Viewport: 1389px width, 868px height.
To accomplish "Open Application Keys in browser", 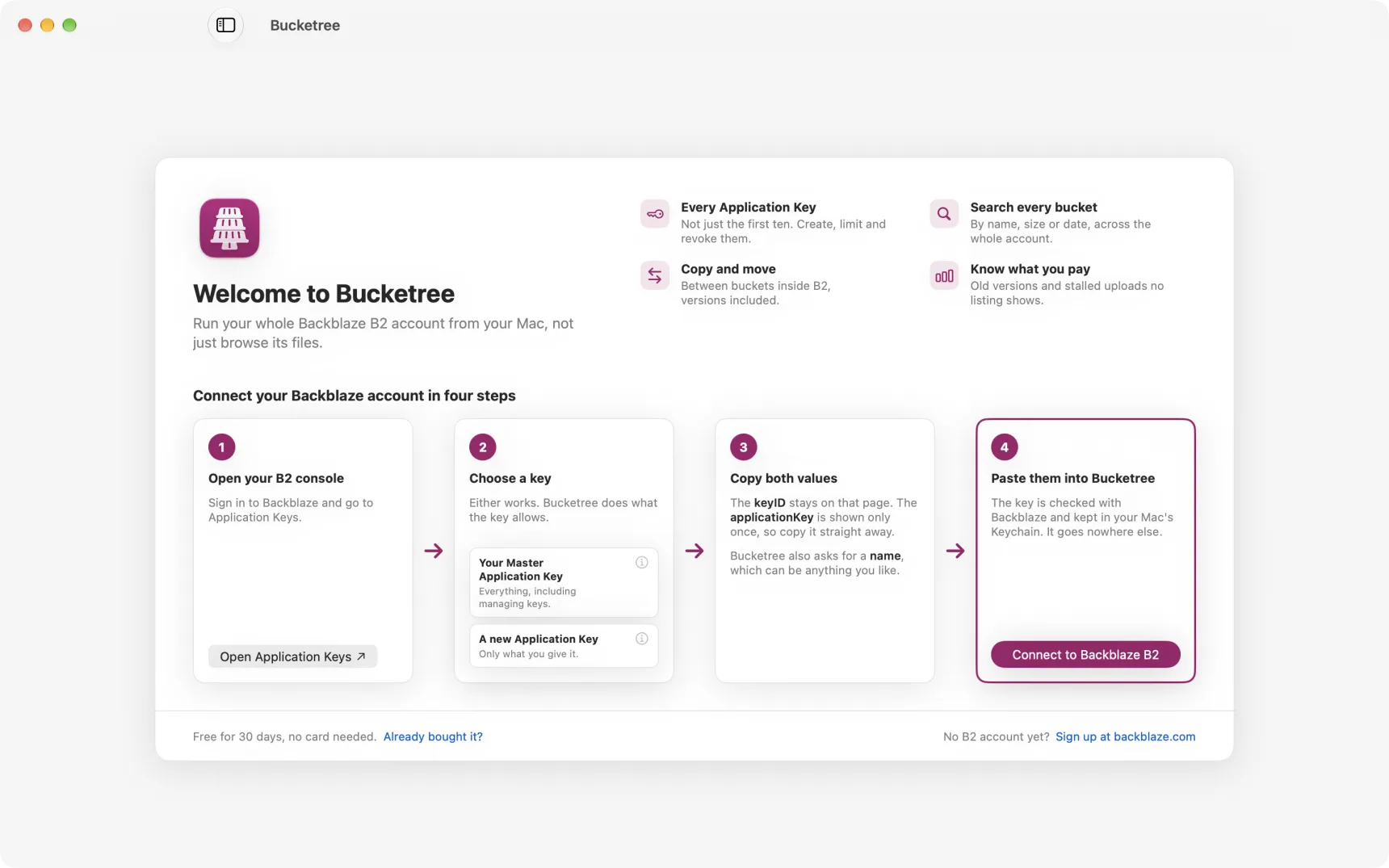I will coord(292,656).
